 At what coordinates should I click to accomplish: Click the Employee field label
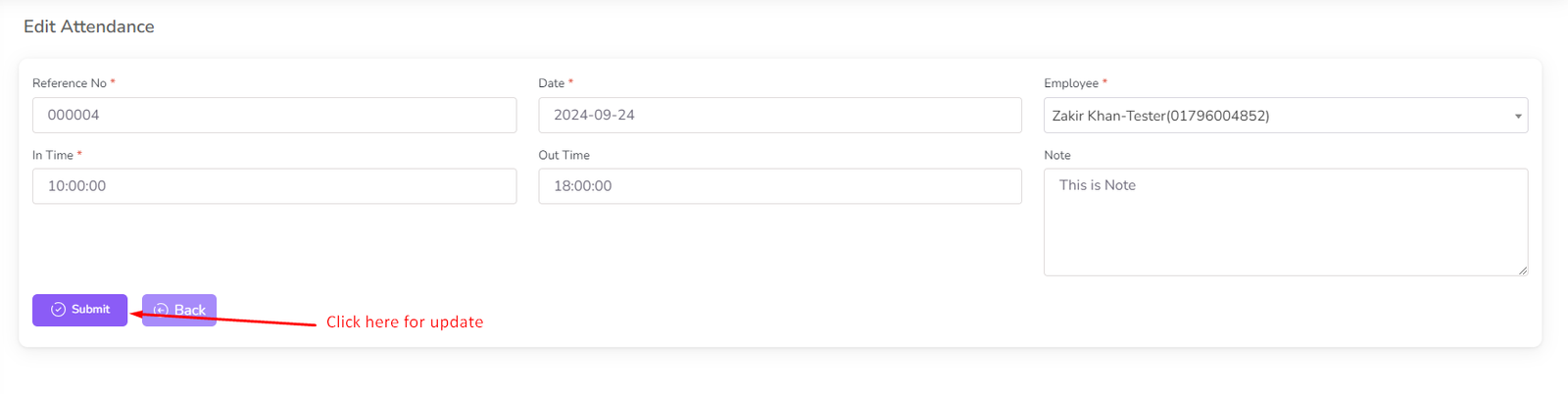point(1070,83)
